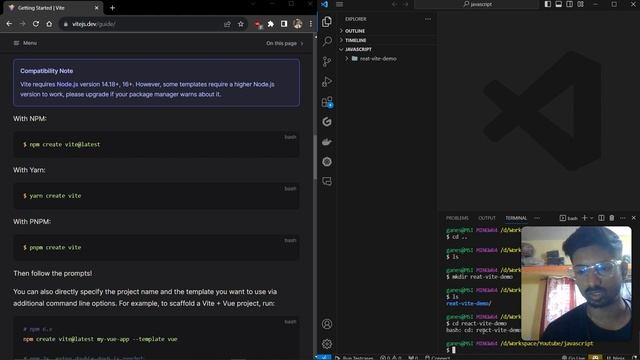Screen dimensions: 640x360
Task: Close the terminal panel
Action: coord(633,218)
